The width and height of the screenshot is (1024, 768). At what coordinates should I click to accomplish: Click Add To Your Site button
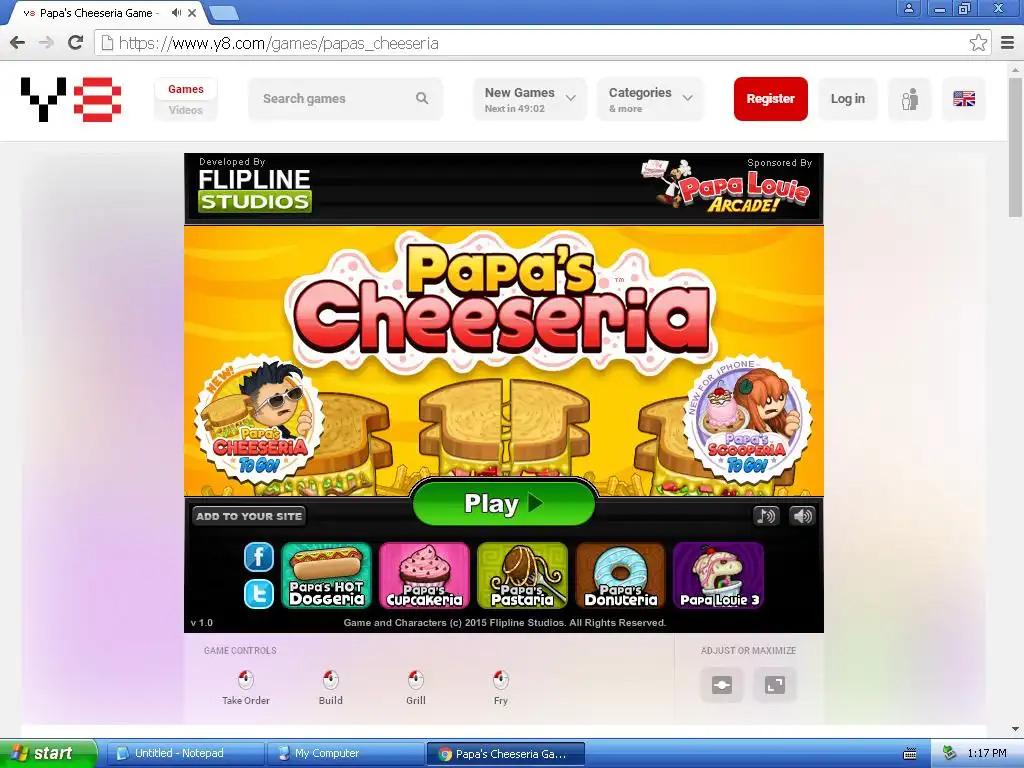[249, 516]
